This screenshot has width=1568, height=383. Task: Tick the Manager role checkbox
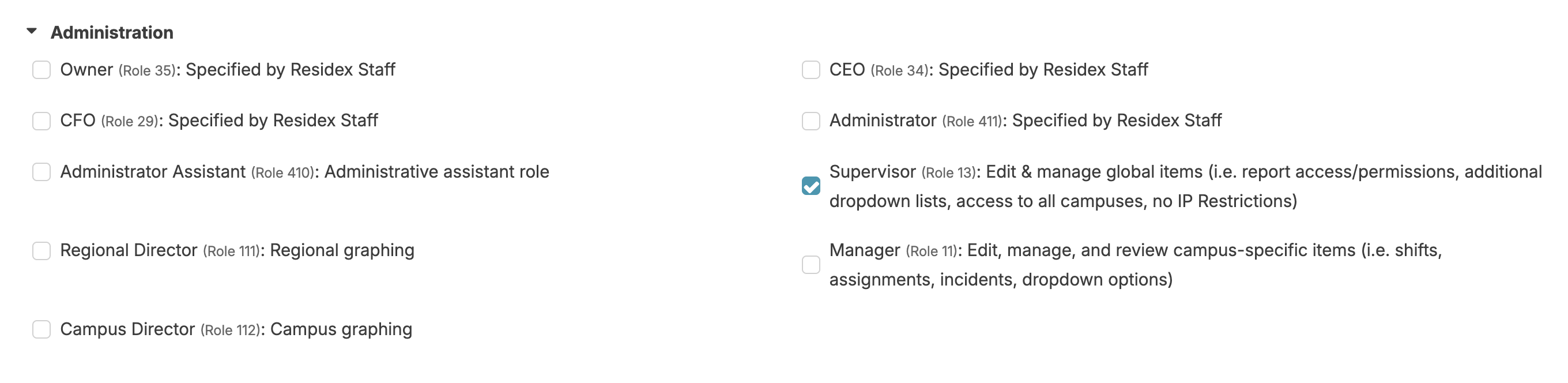pyautogui.click(x=811, y=265)
